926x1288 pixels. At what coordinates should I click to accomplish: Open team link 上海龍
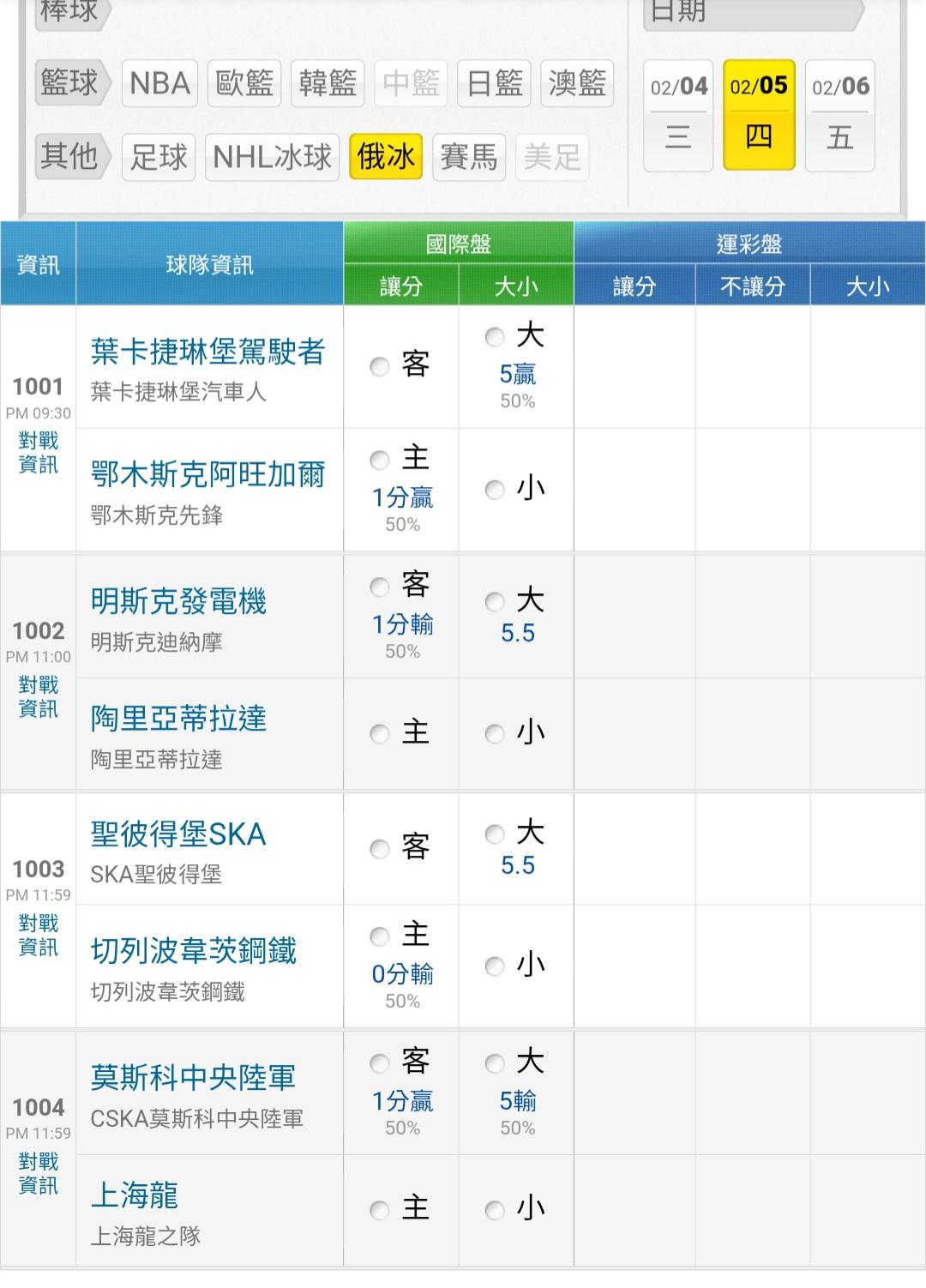click(135, 1195)
